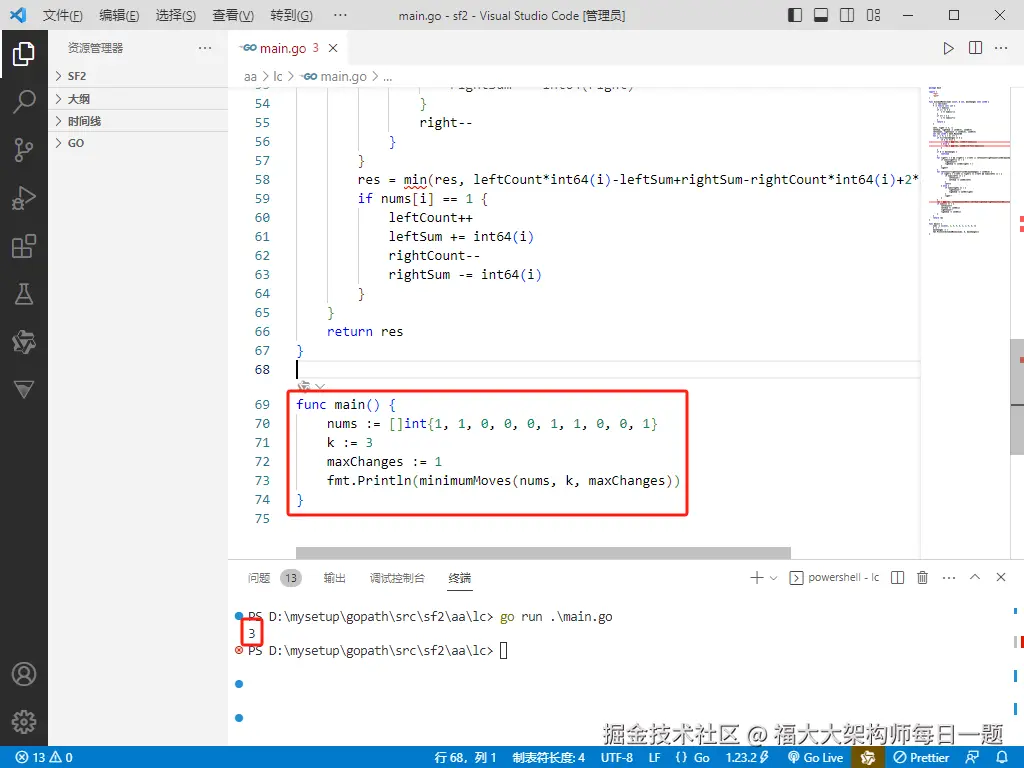Click colored extension icon left of Prettier
Screen dimensions: 1024x768
(868, 758)
